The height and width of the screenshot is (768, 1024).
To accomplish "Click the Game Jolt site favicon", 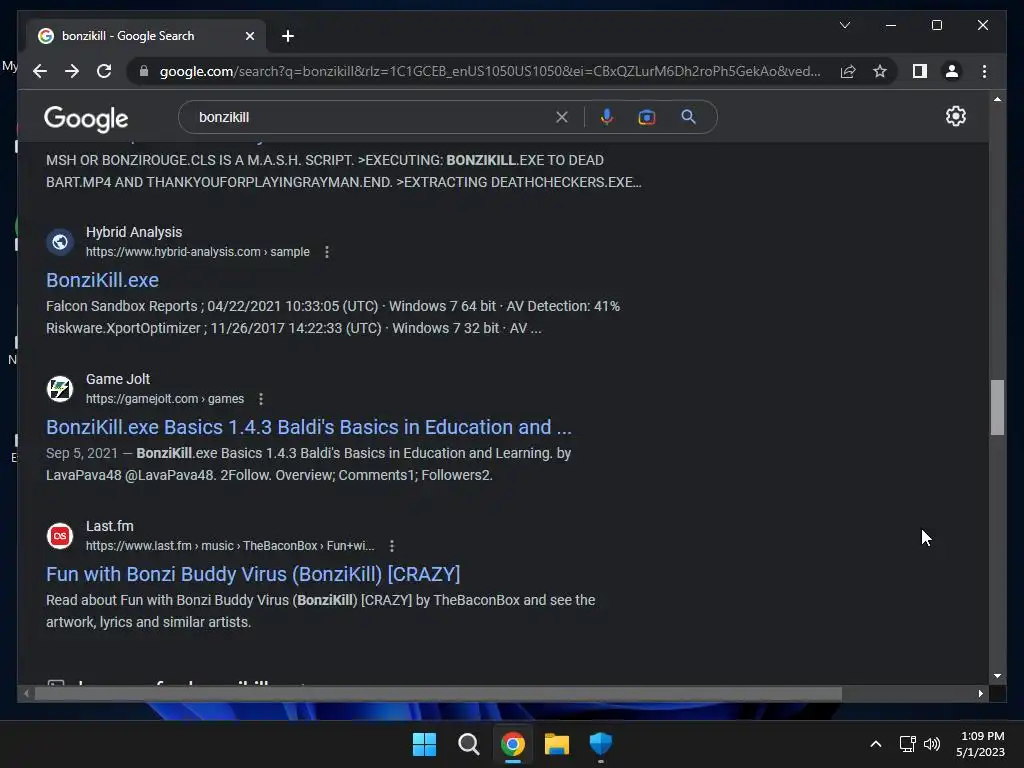I will coord(59,389).
